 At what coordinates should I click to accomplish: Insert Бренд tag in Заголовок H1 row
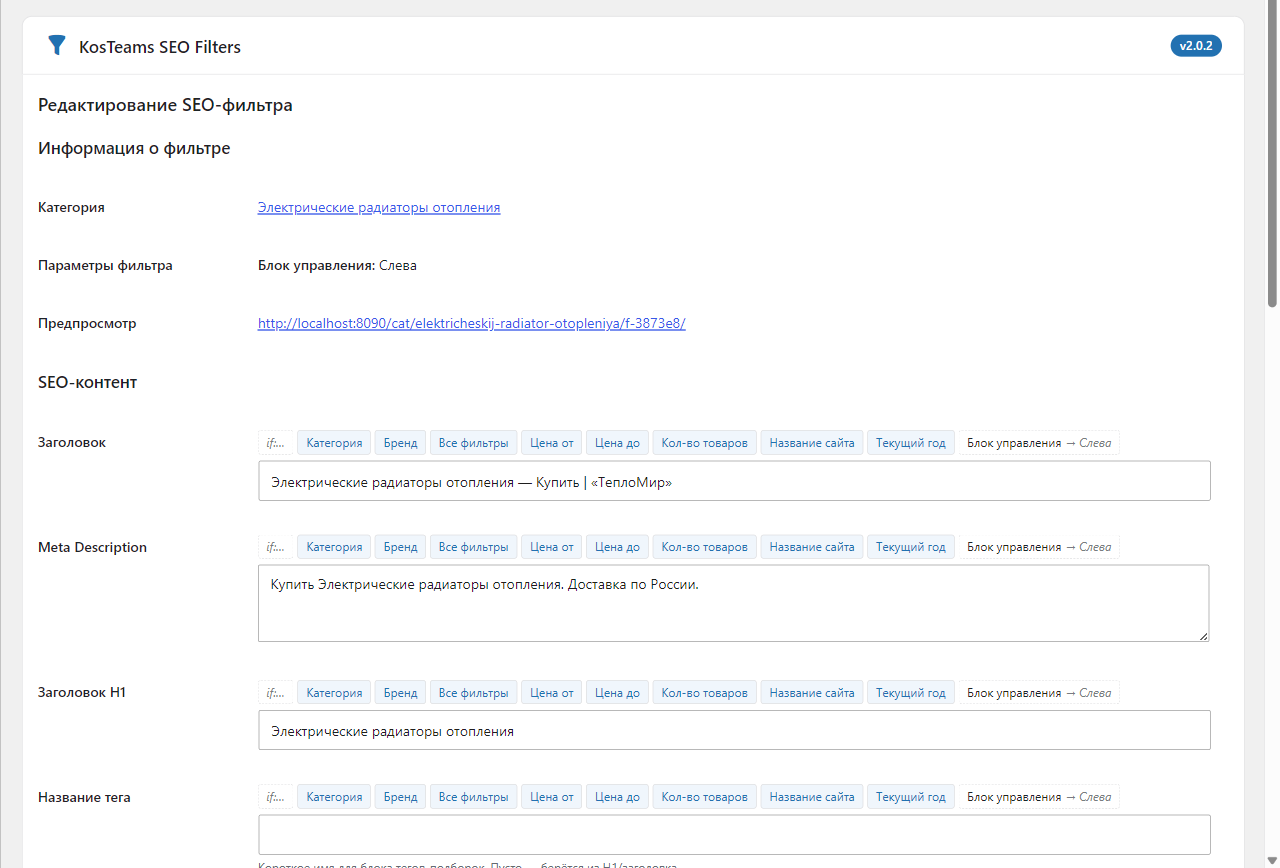pos(401,693)
